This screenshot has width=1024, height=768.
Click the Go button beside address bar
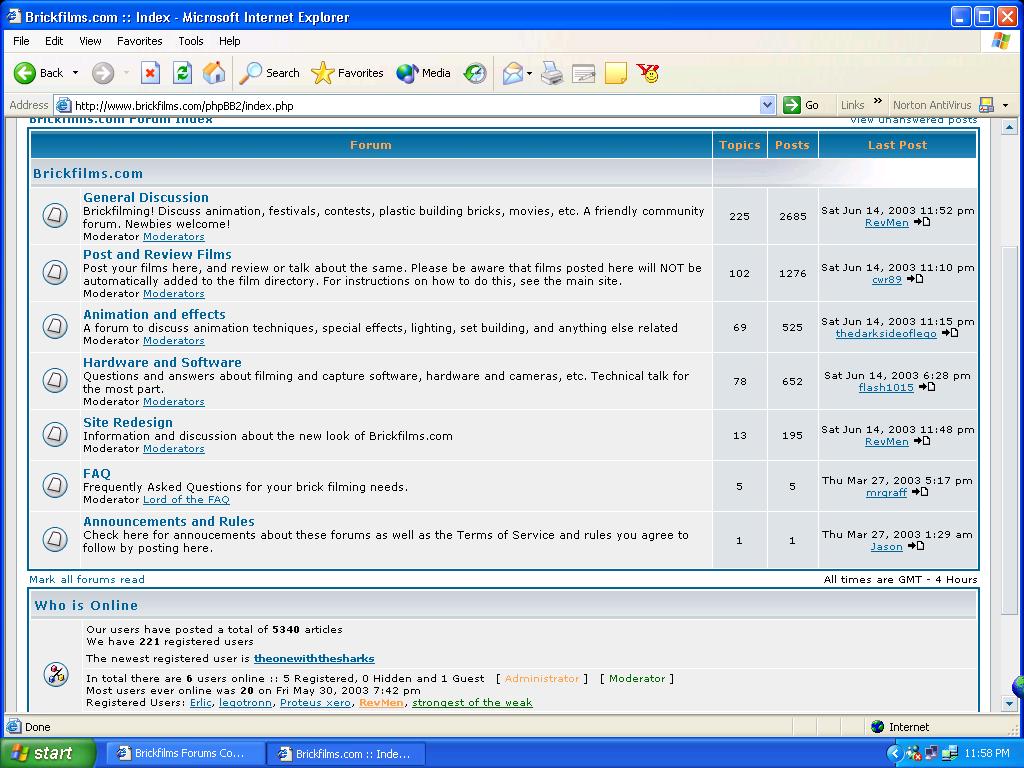(x=801, y=105)
